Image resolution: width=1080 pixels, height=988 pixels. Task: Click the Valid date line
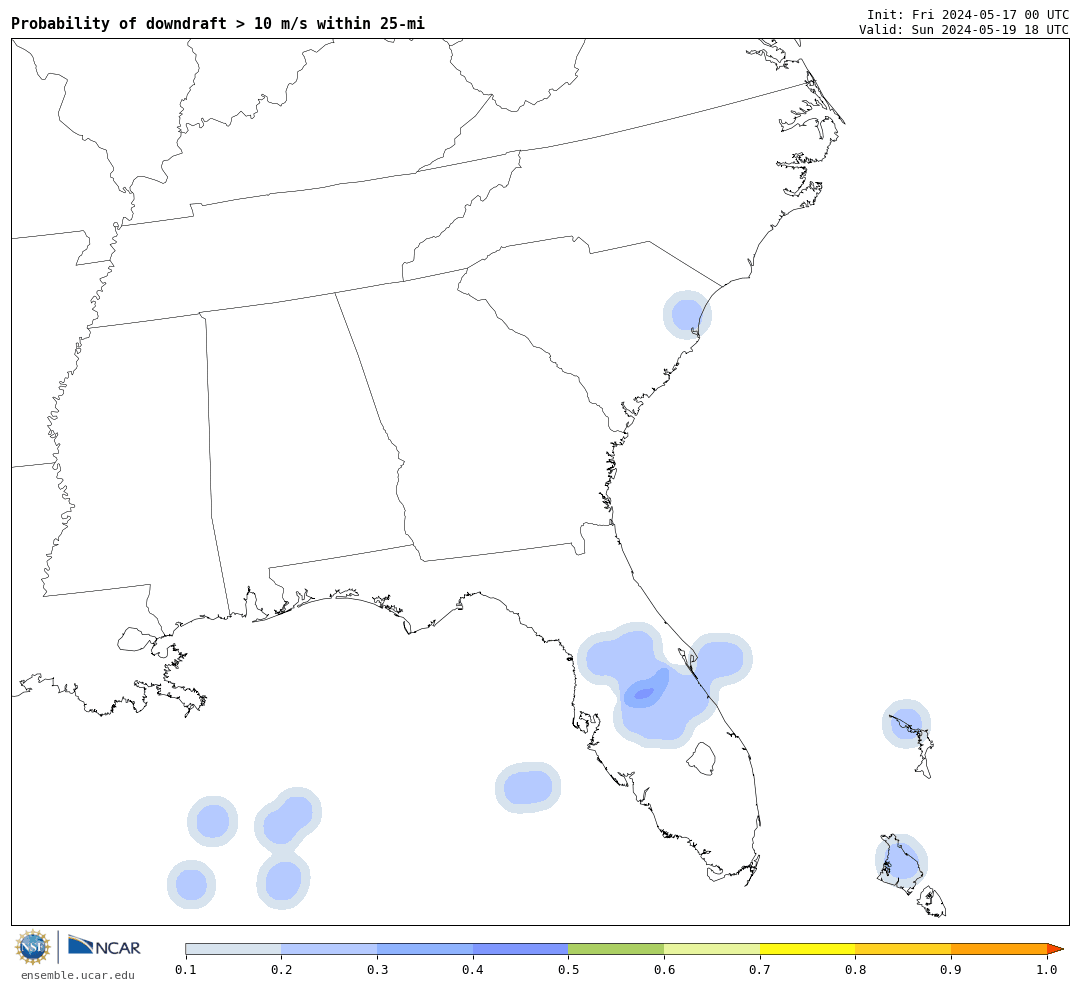pyautogui.click(x=964, y=30)
